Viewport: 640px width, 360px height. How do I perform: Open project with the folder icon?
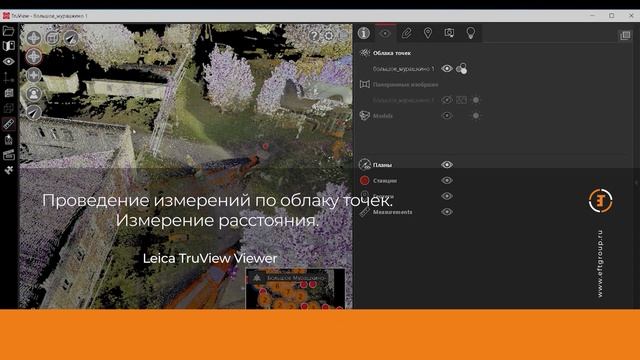tap(9, 31)
